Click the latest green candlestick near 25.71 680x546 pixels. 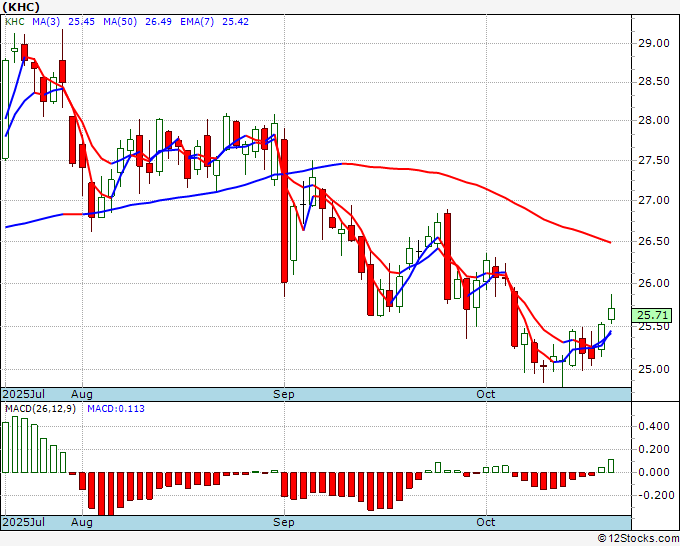coord(611,314)
